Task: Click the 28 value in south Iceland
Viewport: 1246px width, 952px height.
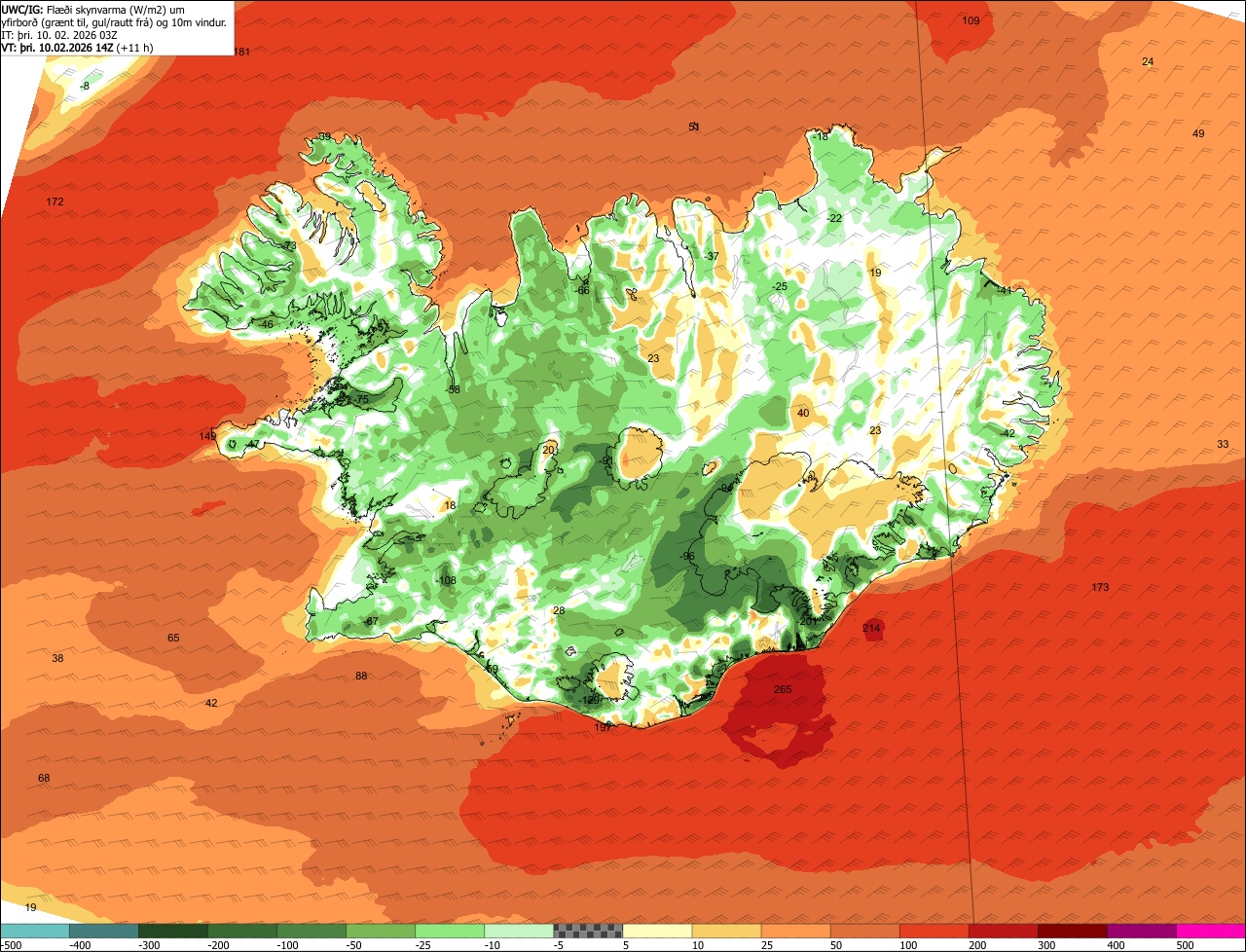Action: click(559, 610)
